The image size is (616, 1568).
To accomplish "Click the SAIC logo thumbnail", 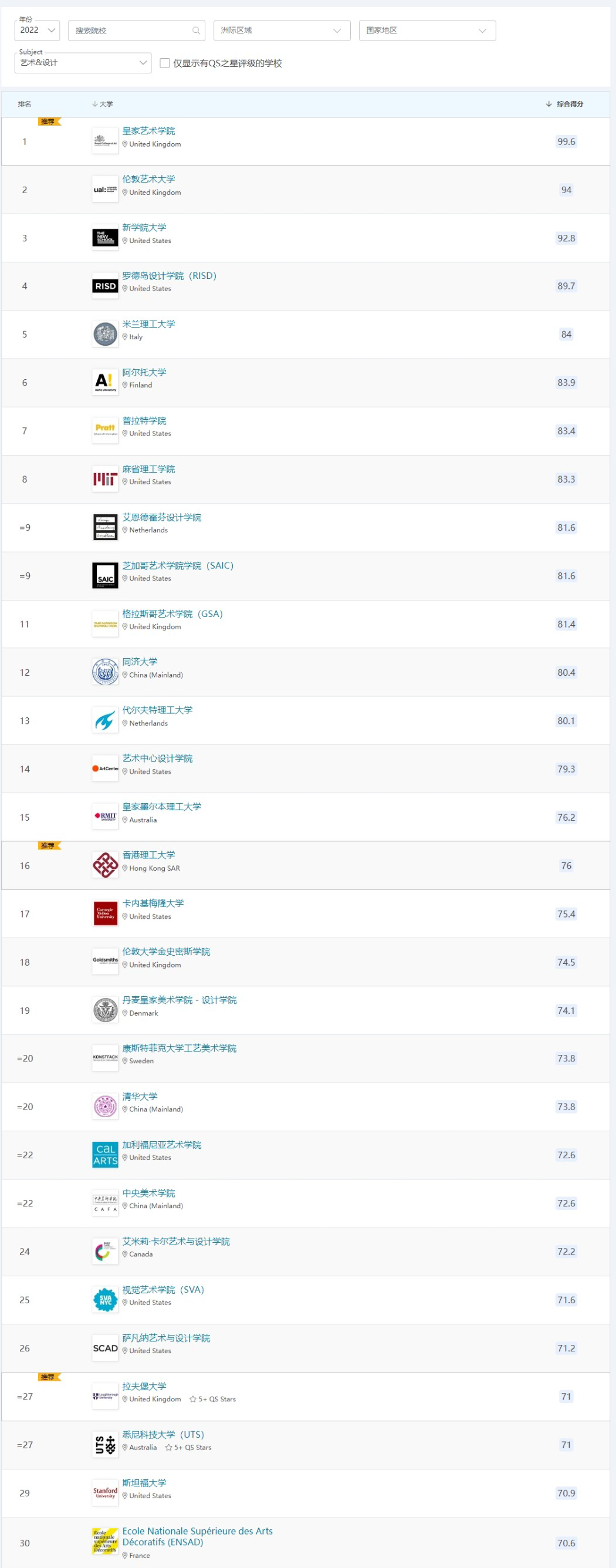I will click(105, 576).
